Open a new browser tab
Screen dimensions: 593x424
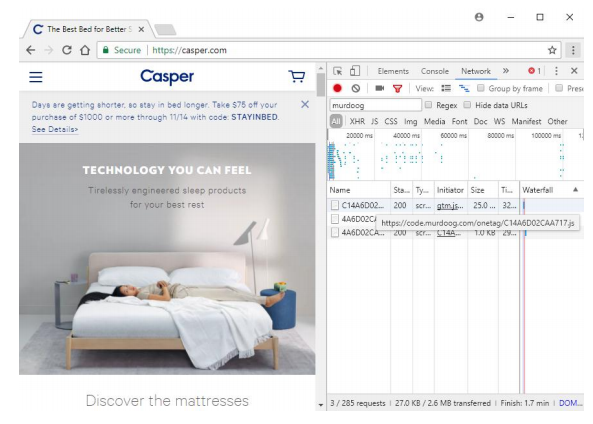(x=165, y=29)
